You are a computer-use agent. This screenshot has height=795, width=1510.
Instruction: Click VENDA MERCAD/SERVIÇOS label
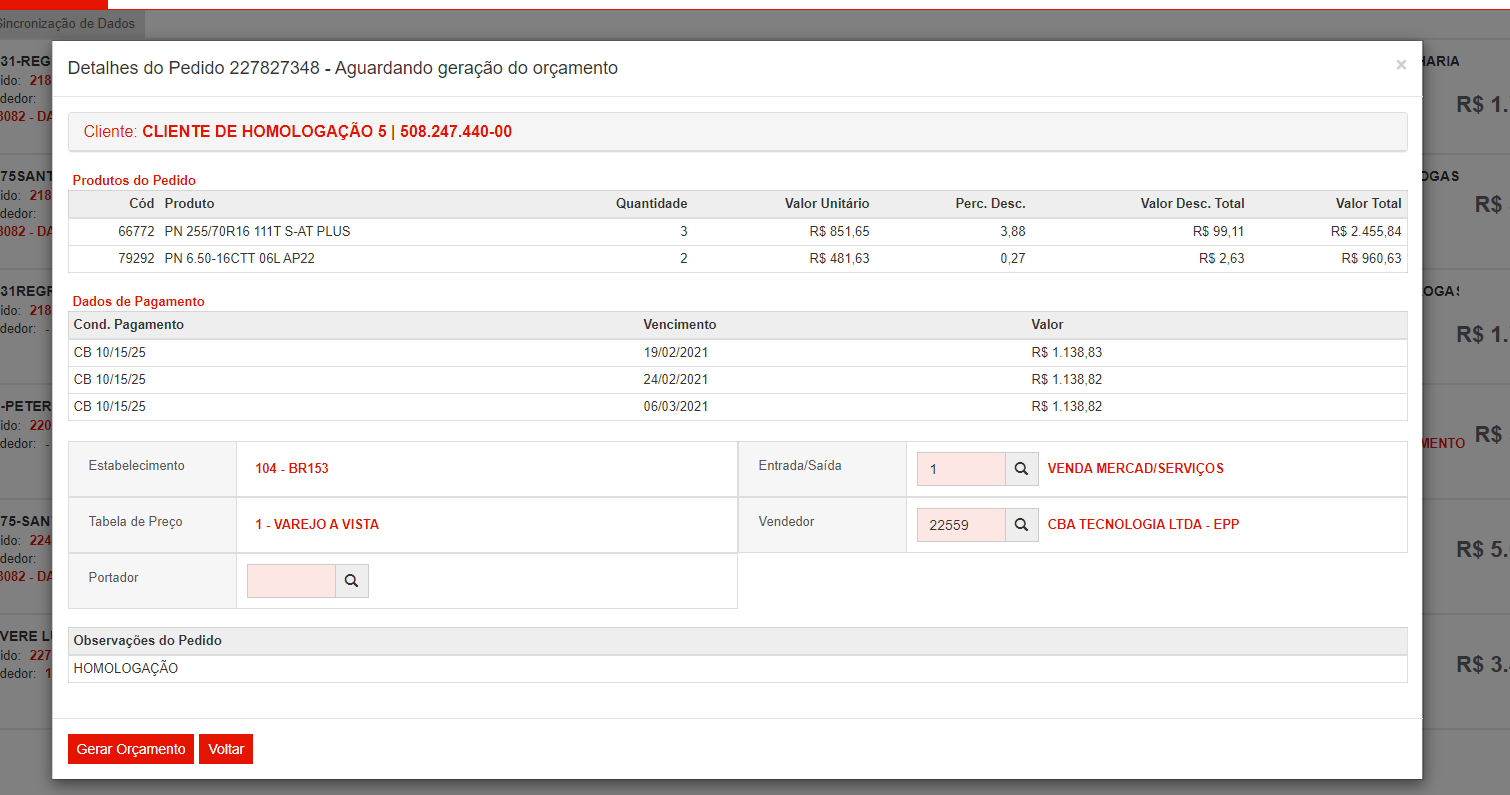click(1136, 469)
